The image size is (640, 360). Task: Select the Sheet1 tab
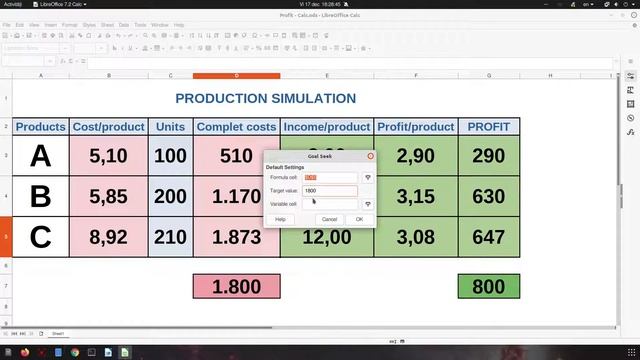pyautogui.click(x=58, y=333)
